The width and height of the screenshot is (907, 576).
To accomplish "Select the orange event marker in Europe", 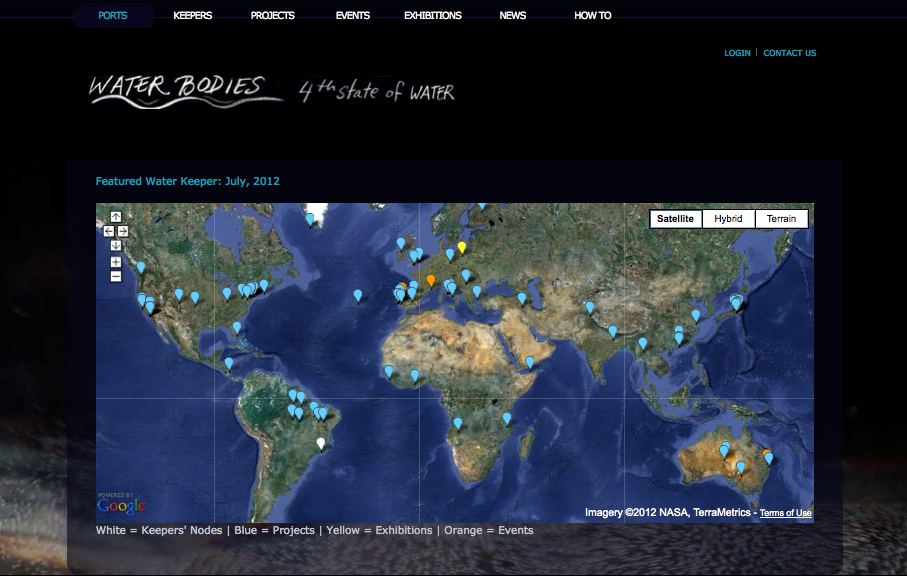I will (x=431, y=280).
